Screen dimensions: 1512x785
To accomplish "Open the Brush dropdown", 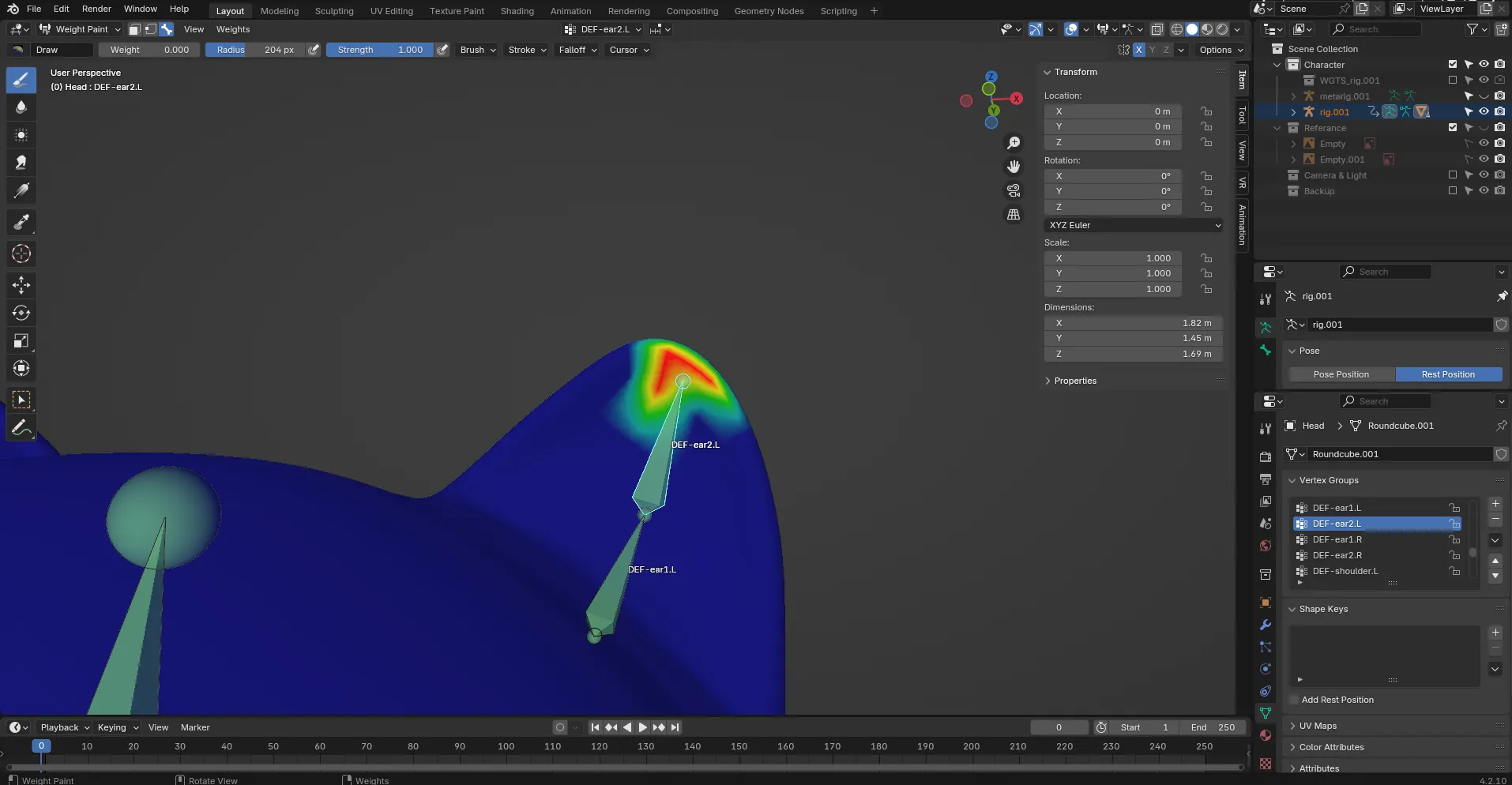I will click(478, 50).
